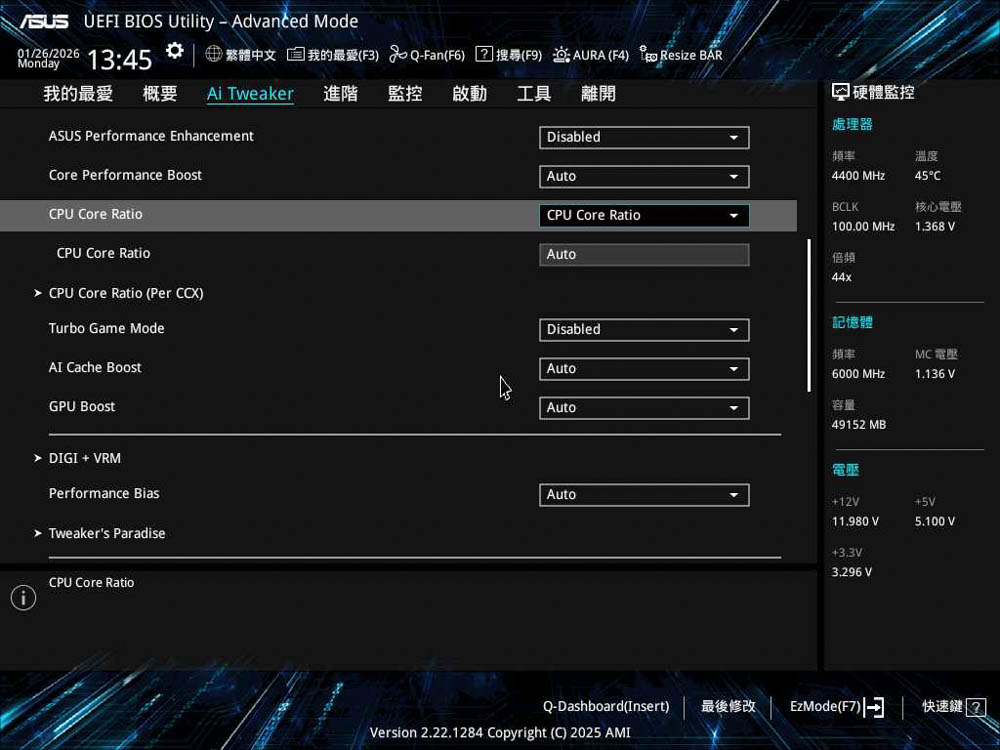This screenshot has height=750, width=1000.
Task: Open Search (F9) question mark icon
Action: [484, 54]
